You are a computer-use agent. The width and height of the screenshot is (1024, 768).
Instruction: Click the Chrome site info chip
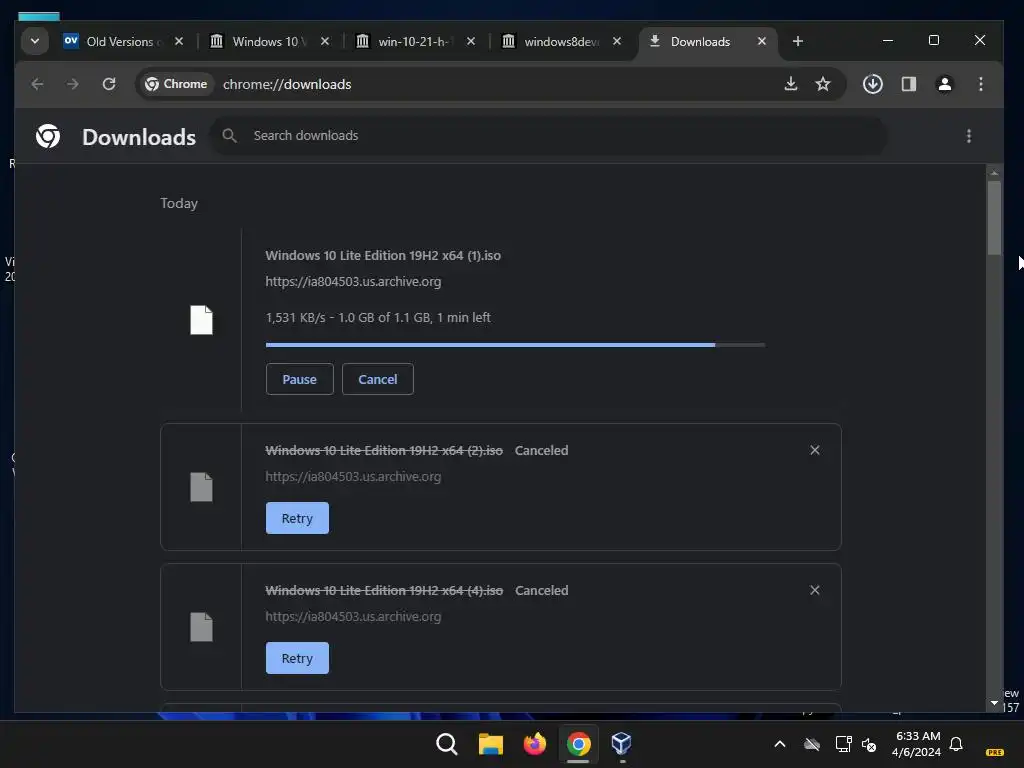(176, 84)
